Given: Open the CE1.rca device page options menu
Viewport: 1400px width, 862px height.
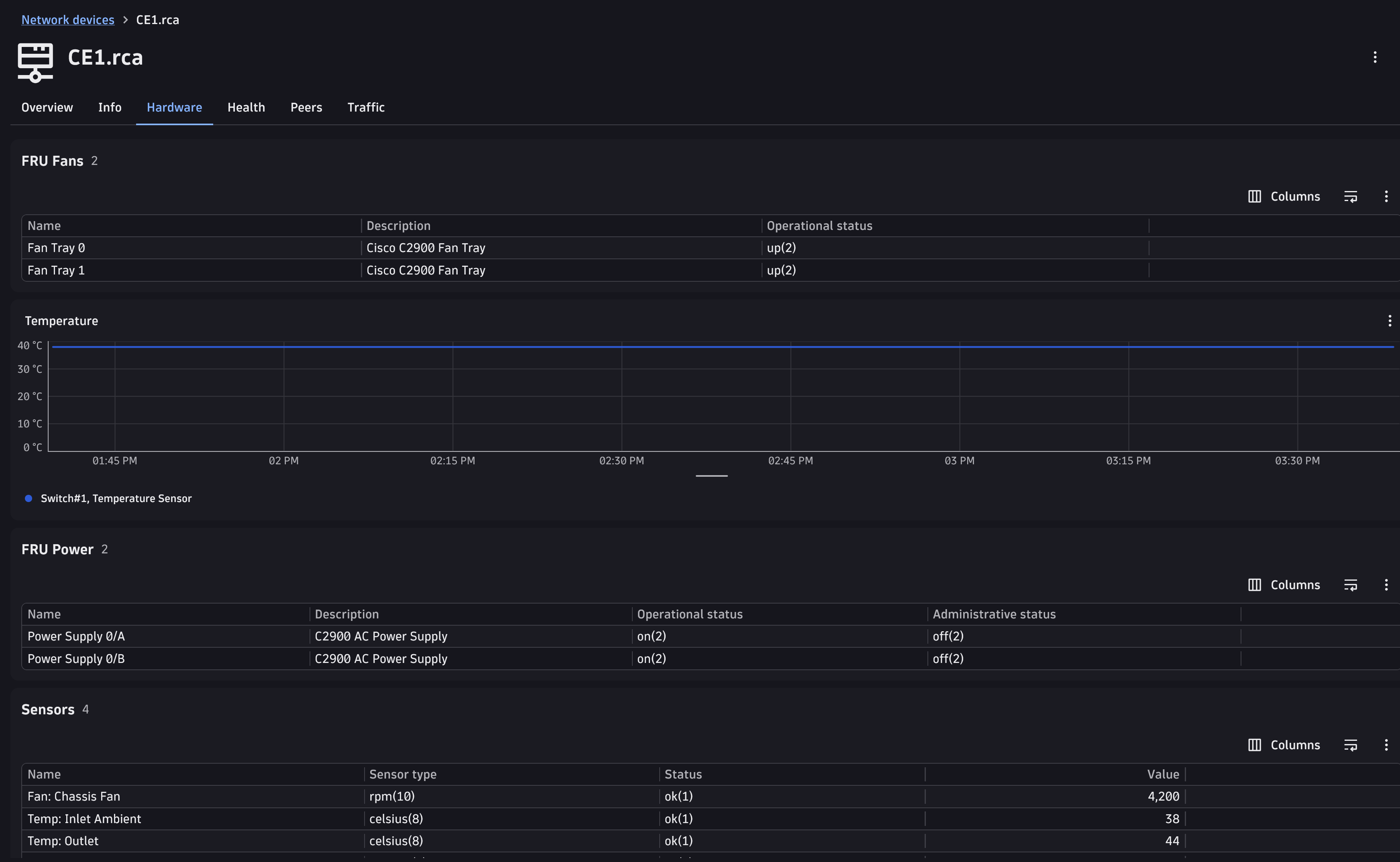Looking at the screenshot, I should click(x=1375, y=57).
